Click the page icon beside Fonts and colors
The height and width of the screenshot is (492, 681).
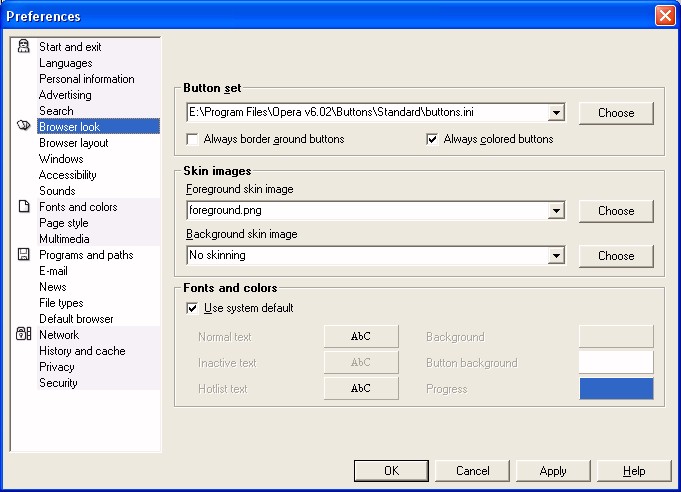coord(24,206)
